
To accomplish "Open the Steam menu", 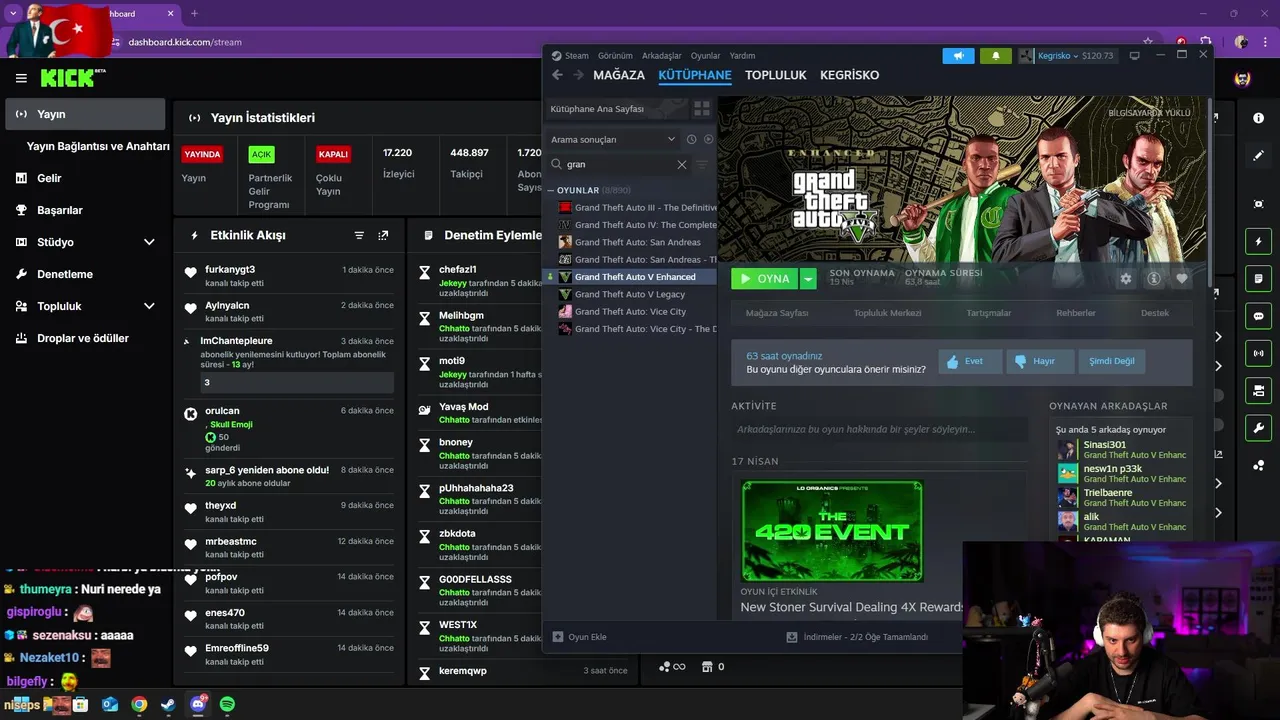I will (570, 56).
